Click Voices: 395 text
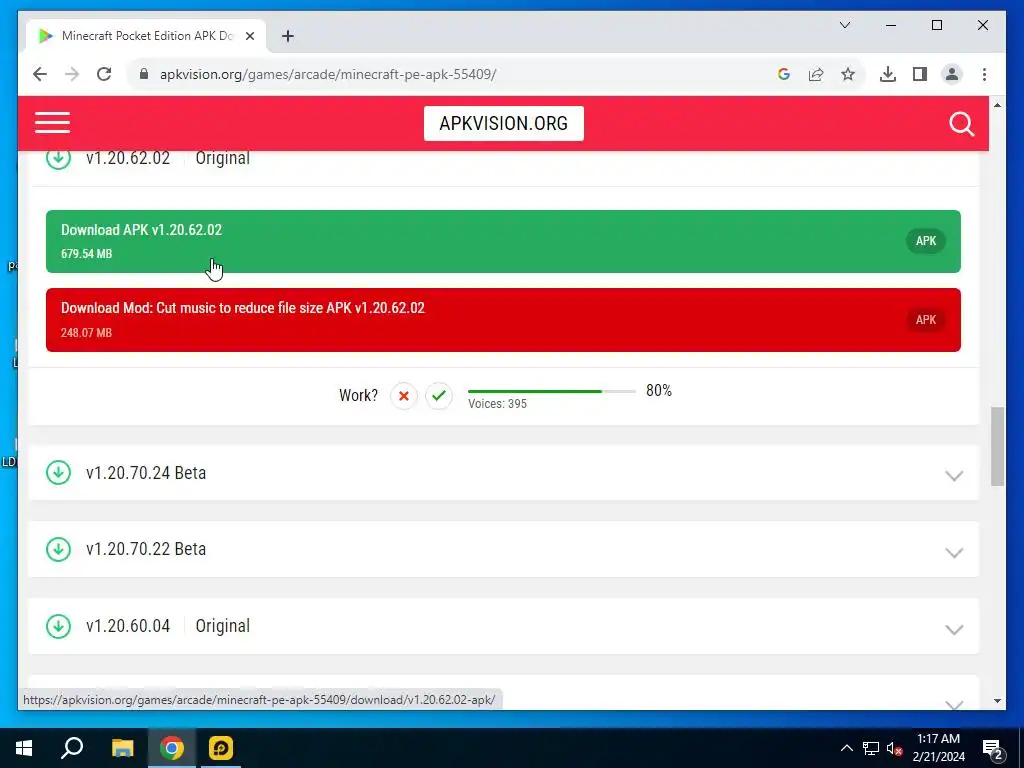 click(x=498, y=404)
